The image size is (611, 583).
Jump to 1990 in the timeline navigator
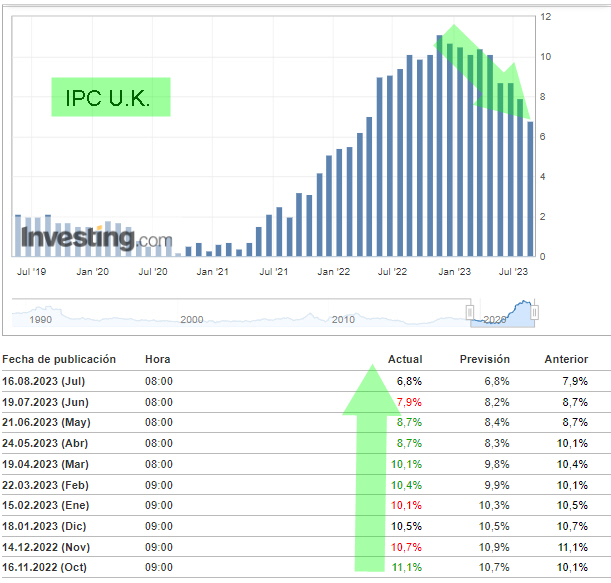[x=41, y=319]
